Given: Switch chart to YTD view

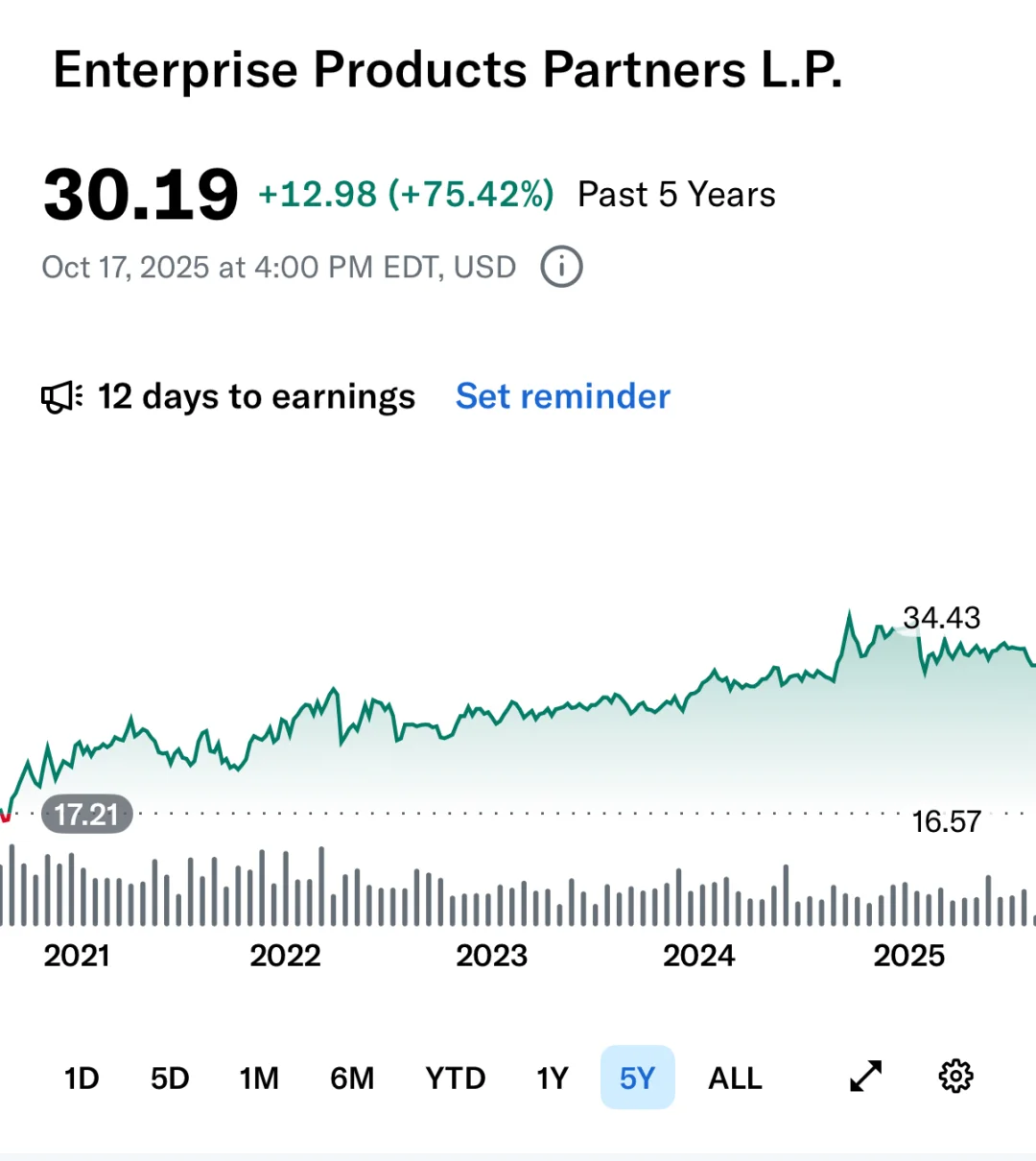Looking at the screenshot, I should [455, 1078].
